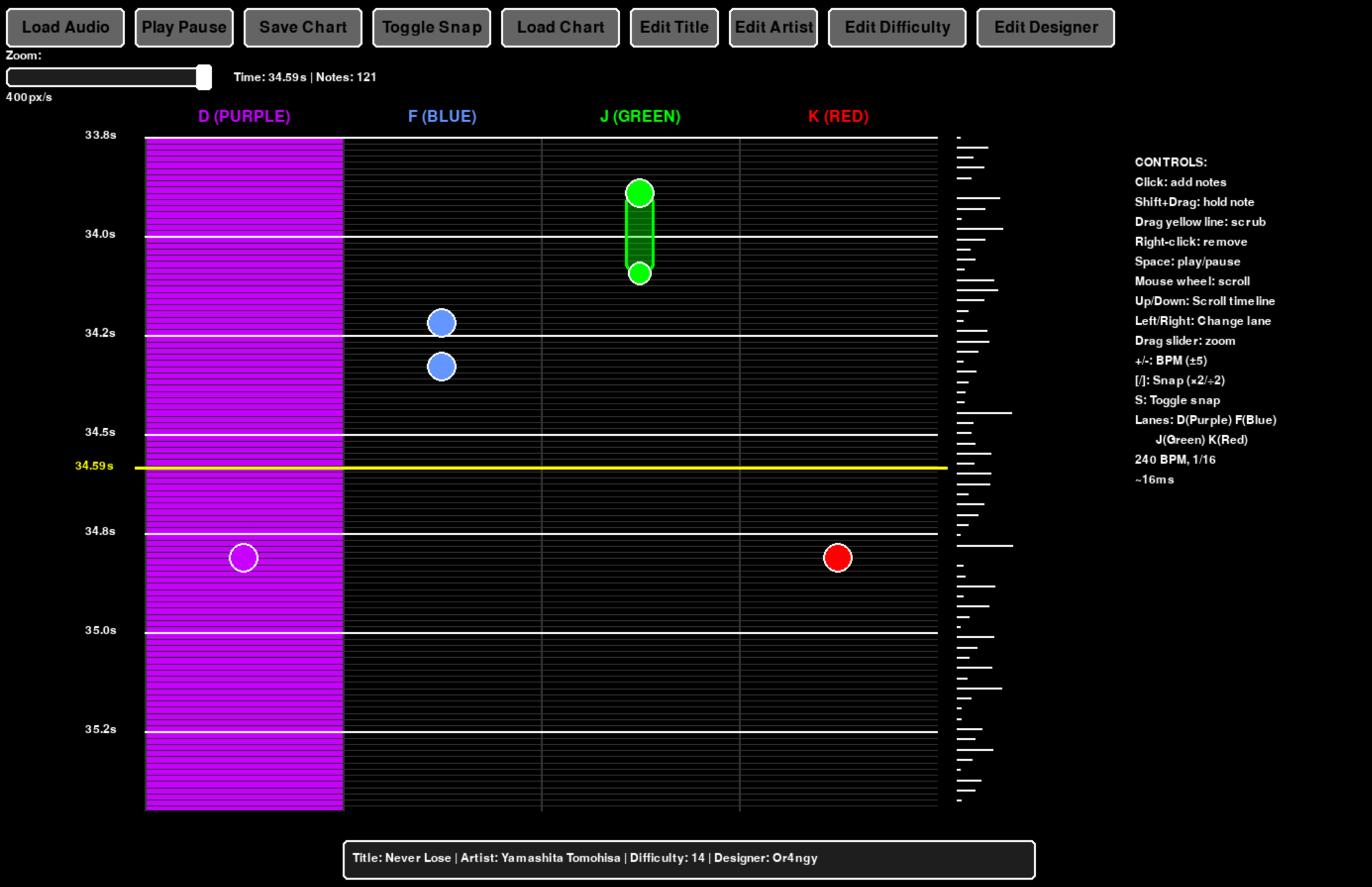Screen dimensions: 1372x887
Task: Open Edit Difficulty option
Action: point(897,28)
